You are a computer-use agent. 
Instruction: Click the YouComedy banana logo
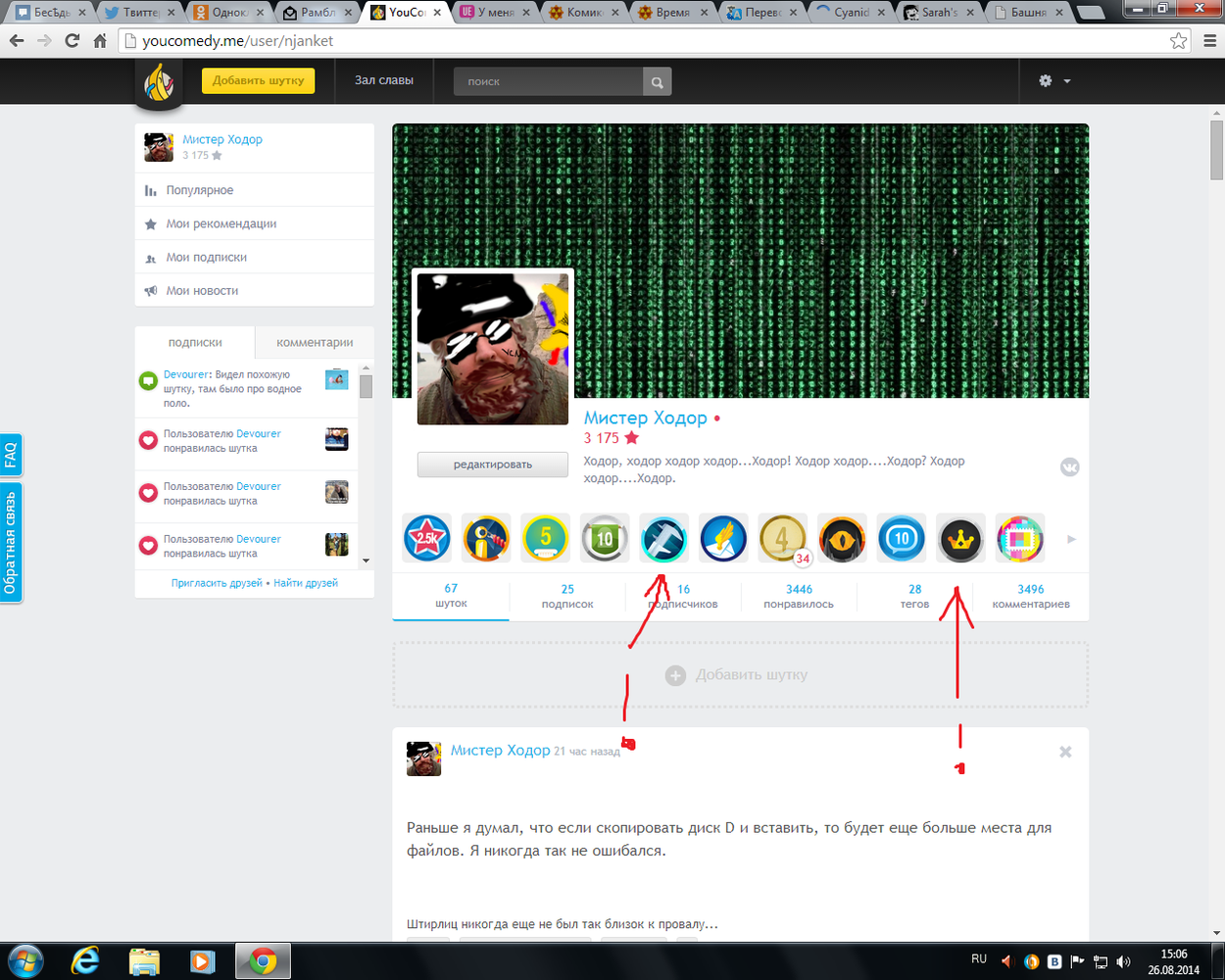click(160, 83)
